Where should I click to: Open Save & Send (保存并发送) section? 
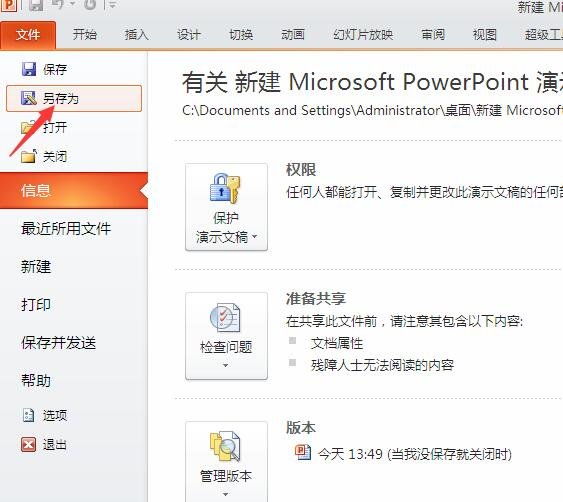(59, 343)
